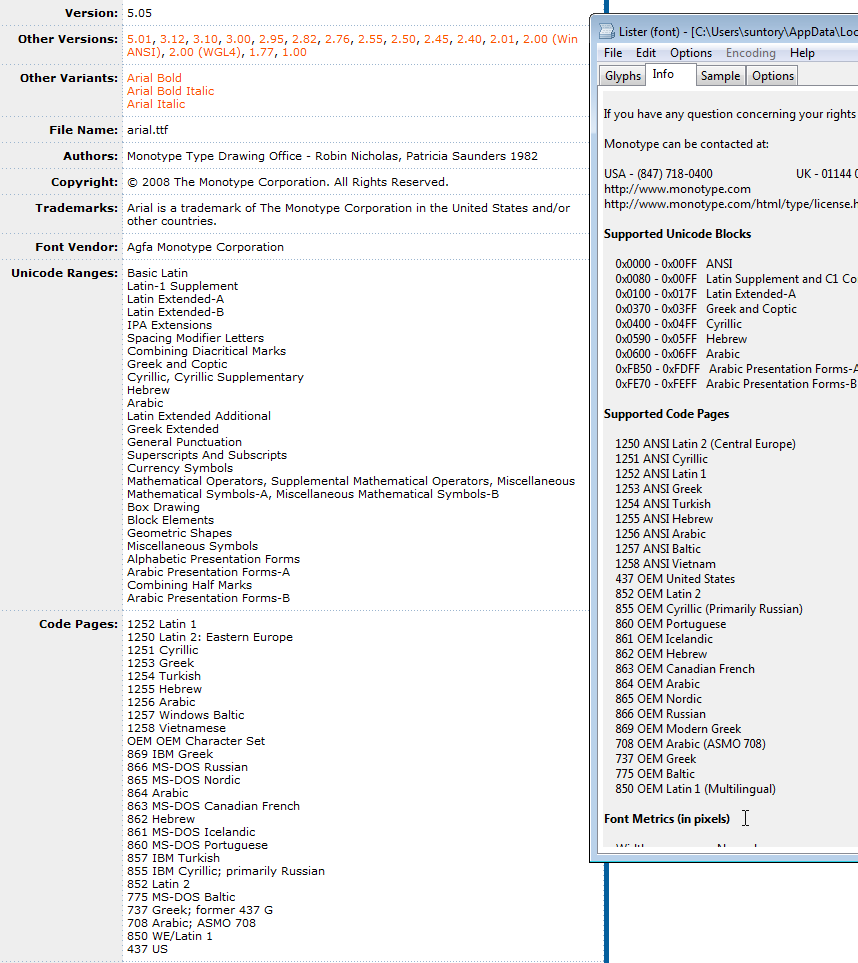Open version 1.00 link
This screenshot has height=963, width=858.
294,52
